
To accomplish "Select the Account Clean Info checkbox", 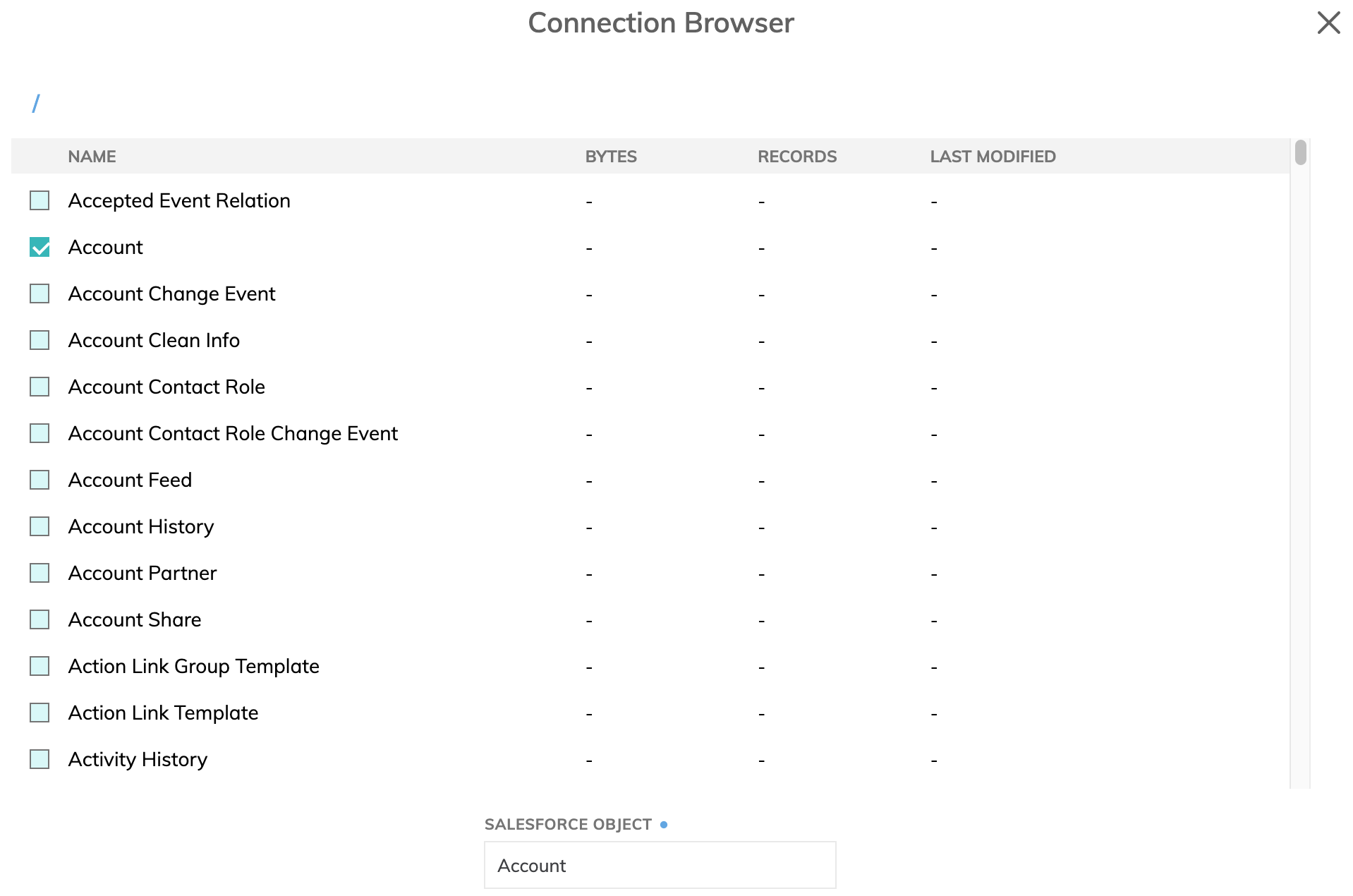I will [40, 340].
